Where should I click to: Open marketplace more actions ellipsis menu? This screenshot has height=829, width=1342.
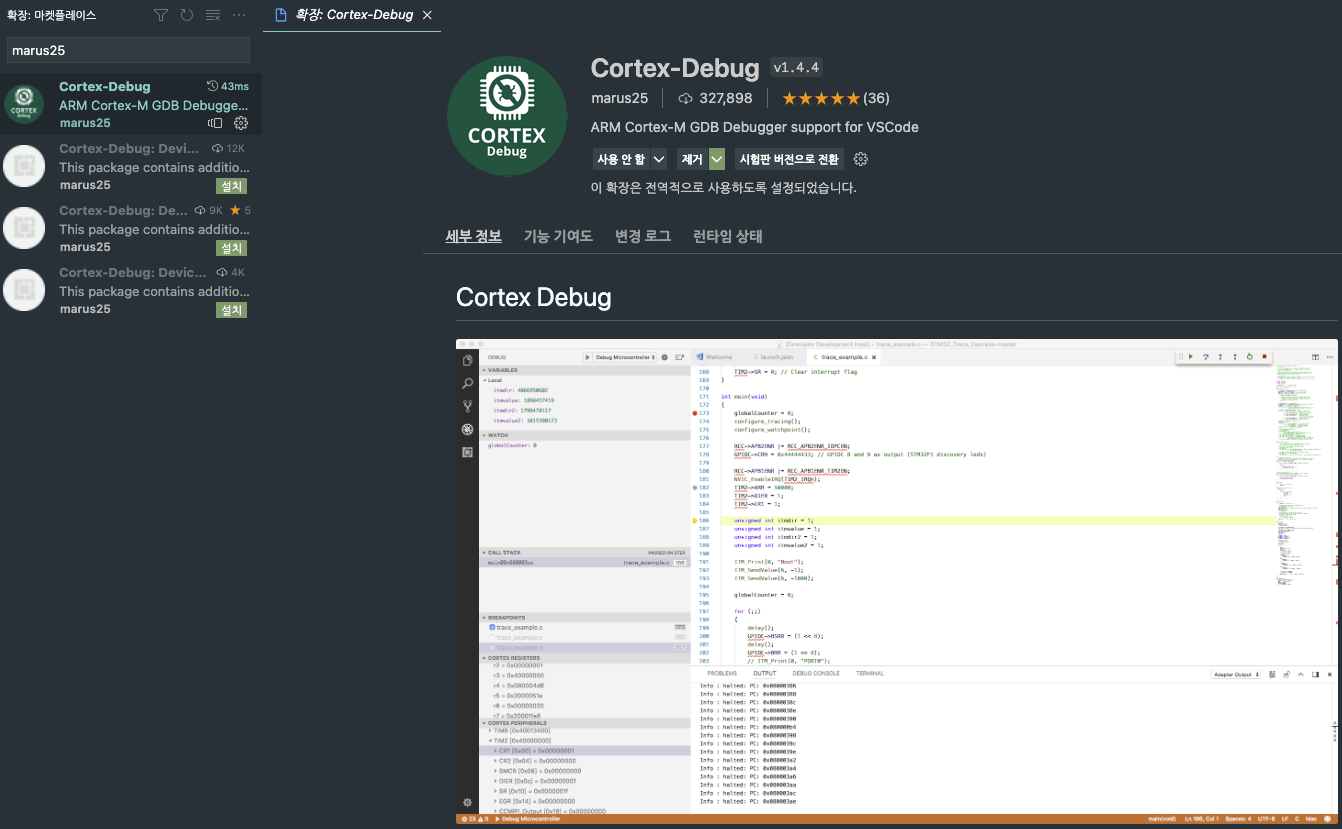click(239, 16)
